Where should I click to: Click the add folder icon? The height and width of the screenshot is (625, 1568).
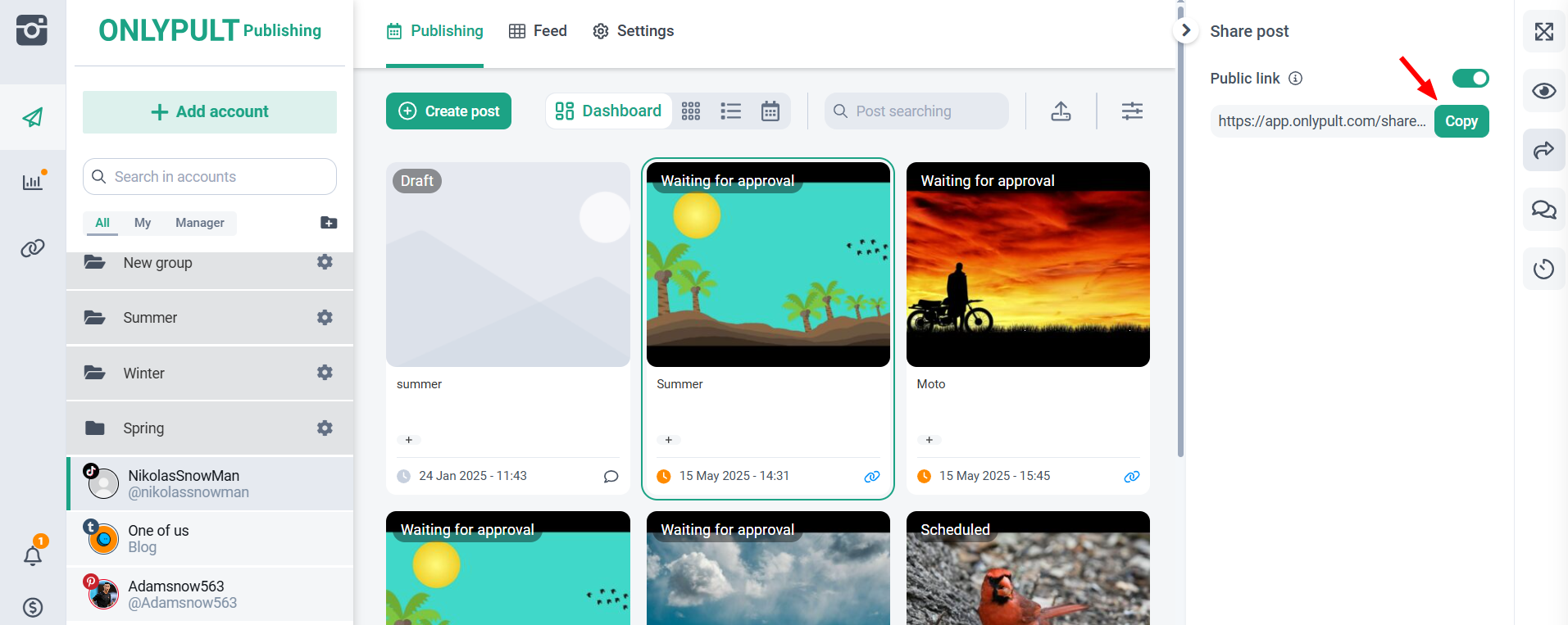[x=329, y=223]
